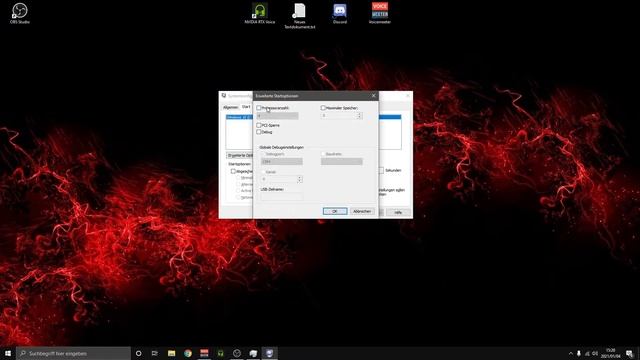Open Voicemeeter from the taskbar

coord(204,353)
